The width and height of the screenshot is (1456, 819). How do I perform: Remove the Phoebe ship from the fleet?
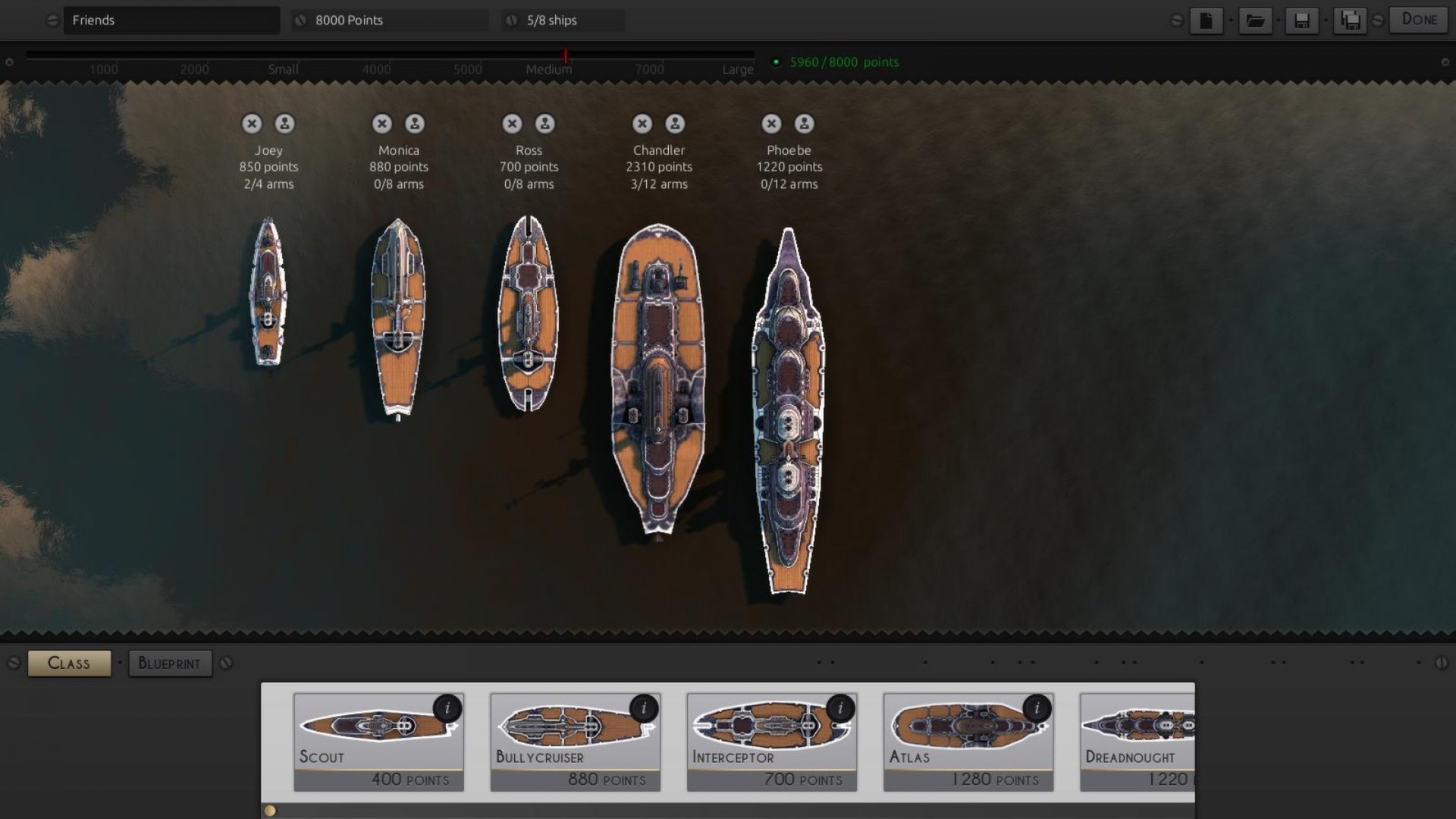[771, 124]
